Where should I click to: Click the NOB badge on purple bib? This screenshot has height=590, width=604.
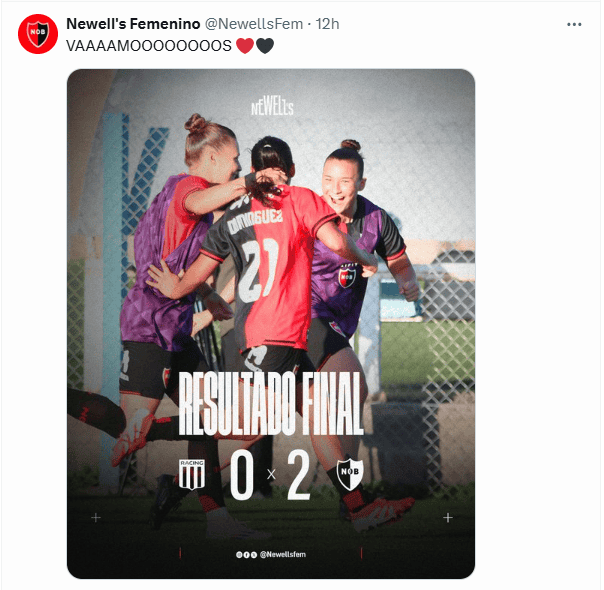347,277
